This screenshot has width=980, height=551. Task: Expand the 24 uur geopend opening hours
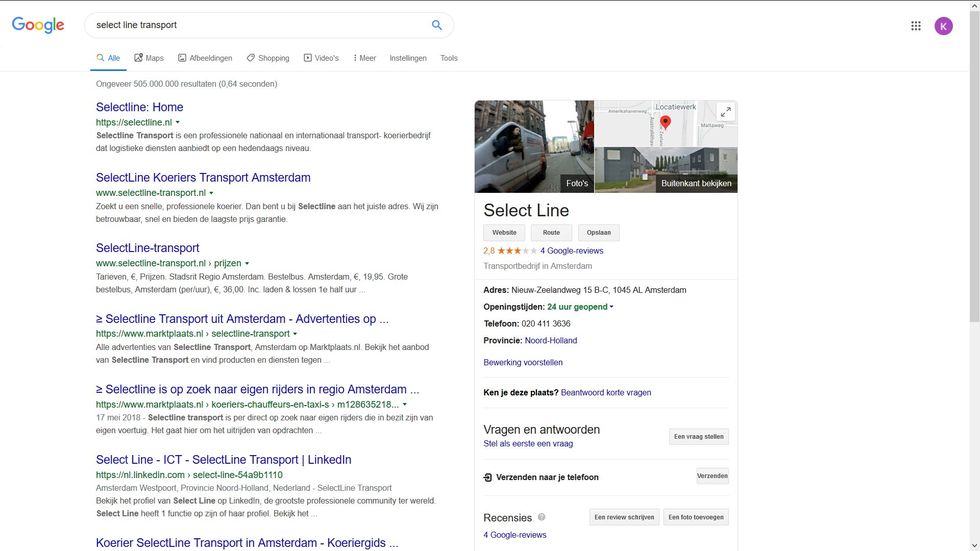(x=580, y=307)
